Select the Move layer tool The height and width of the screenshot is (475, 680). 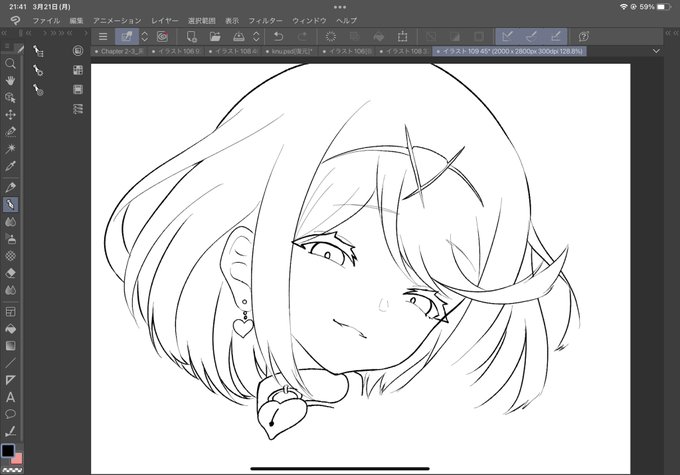point(10,115)
